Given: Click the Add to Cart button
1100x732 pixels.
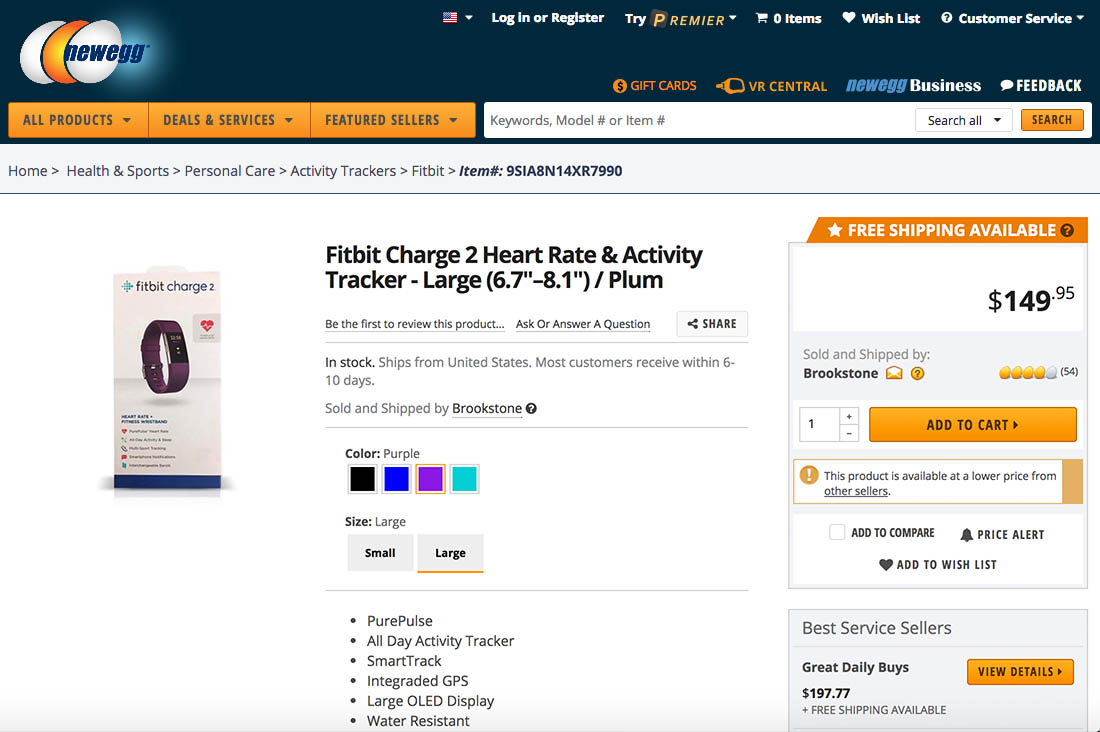Looking at the screenshot, I should pyautogui.click(x=972, y=425).
